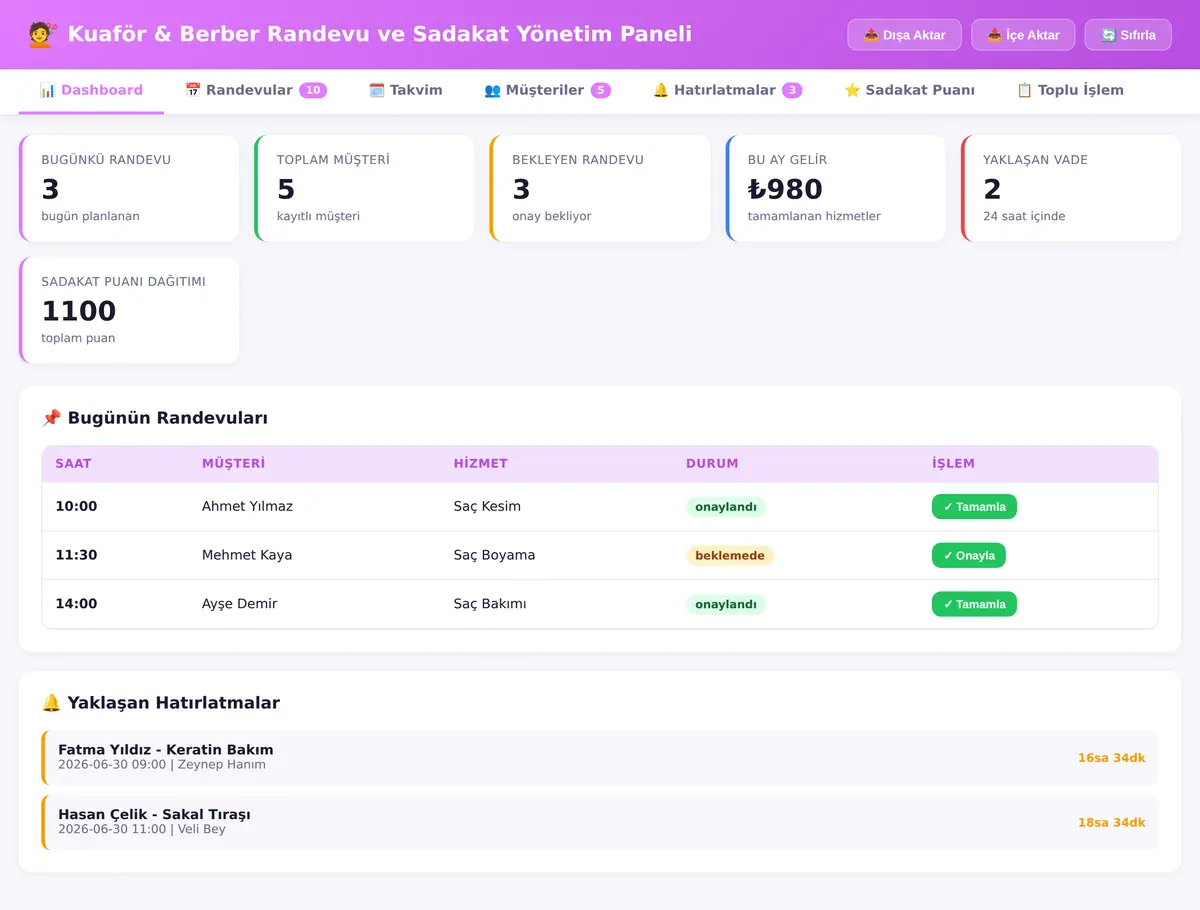Viewport: 1200px width, 910px height.
Task: Click customer name Ahmet Yılmaz in table
Action: pos(247,507)
